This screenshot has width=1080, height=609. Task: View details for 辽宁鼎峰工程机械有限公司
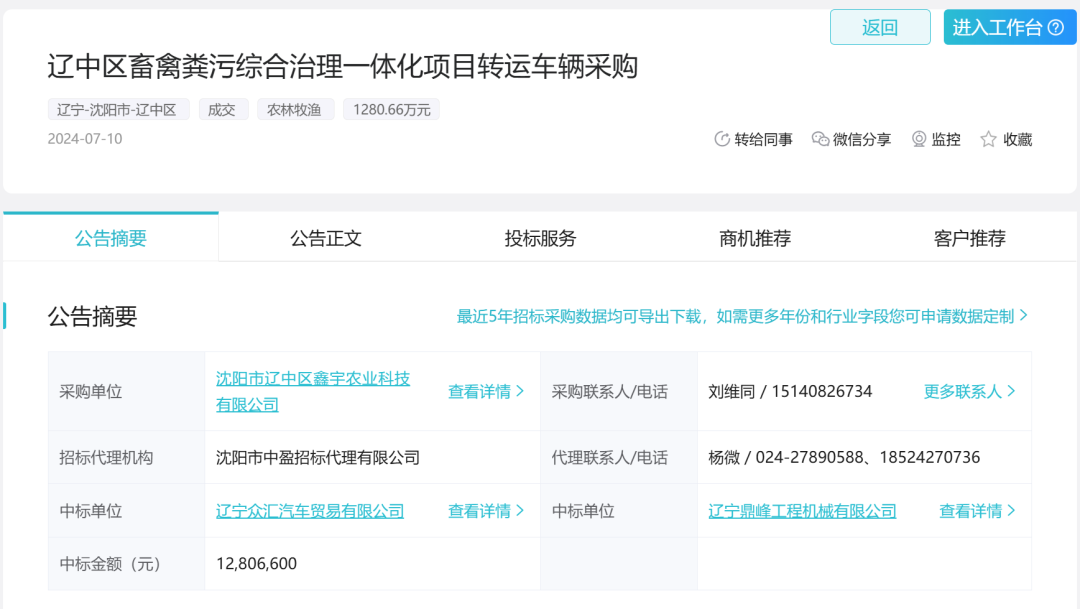[978, 511]
